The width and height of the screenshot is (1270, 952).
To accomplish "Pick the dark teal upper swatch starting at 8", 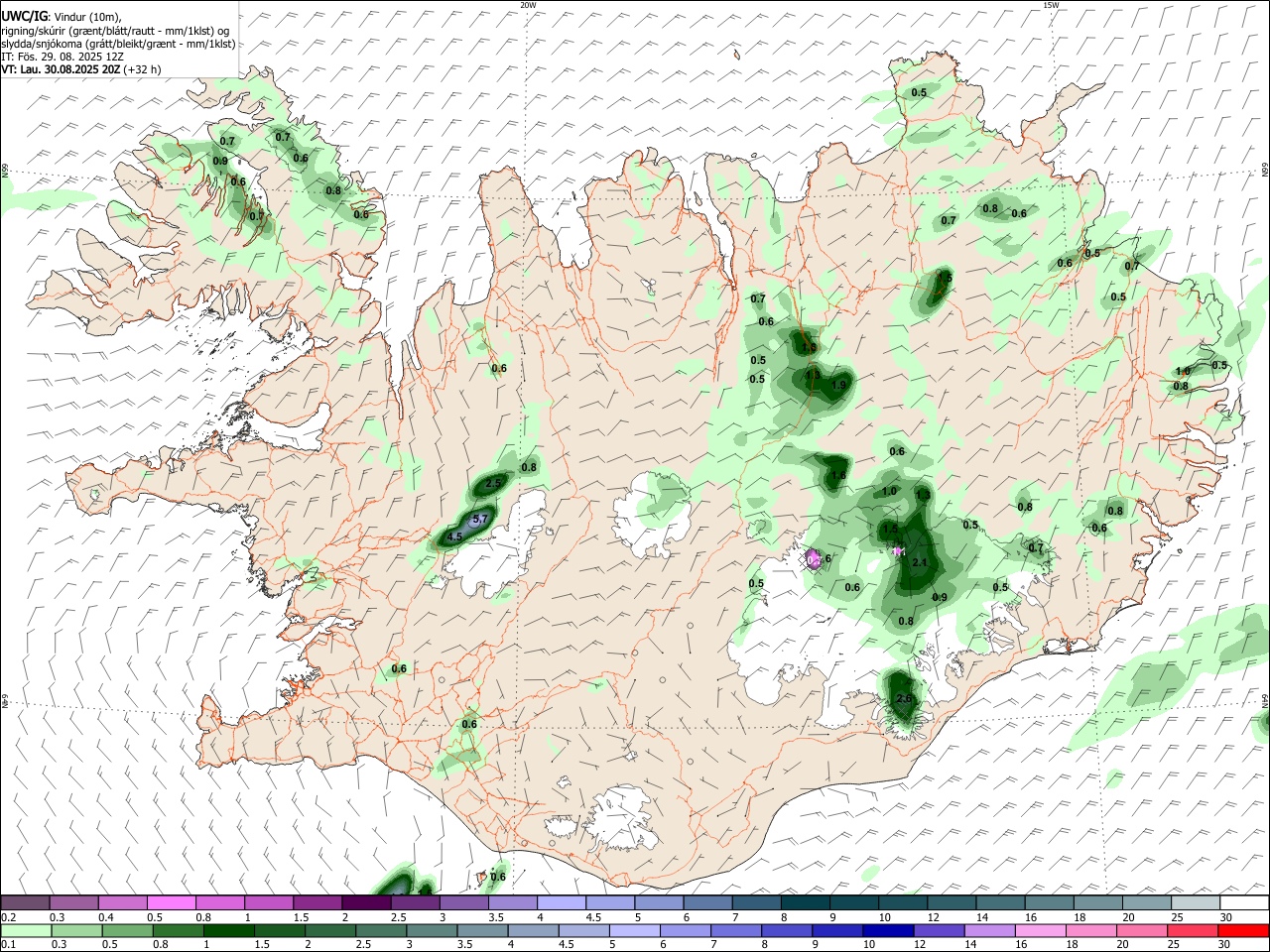I will click(806, 903).
